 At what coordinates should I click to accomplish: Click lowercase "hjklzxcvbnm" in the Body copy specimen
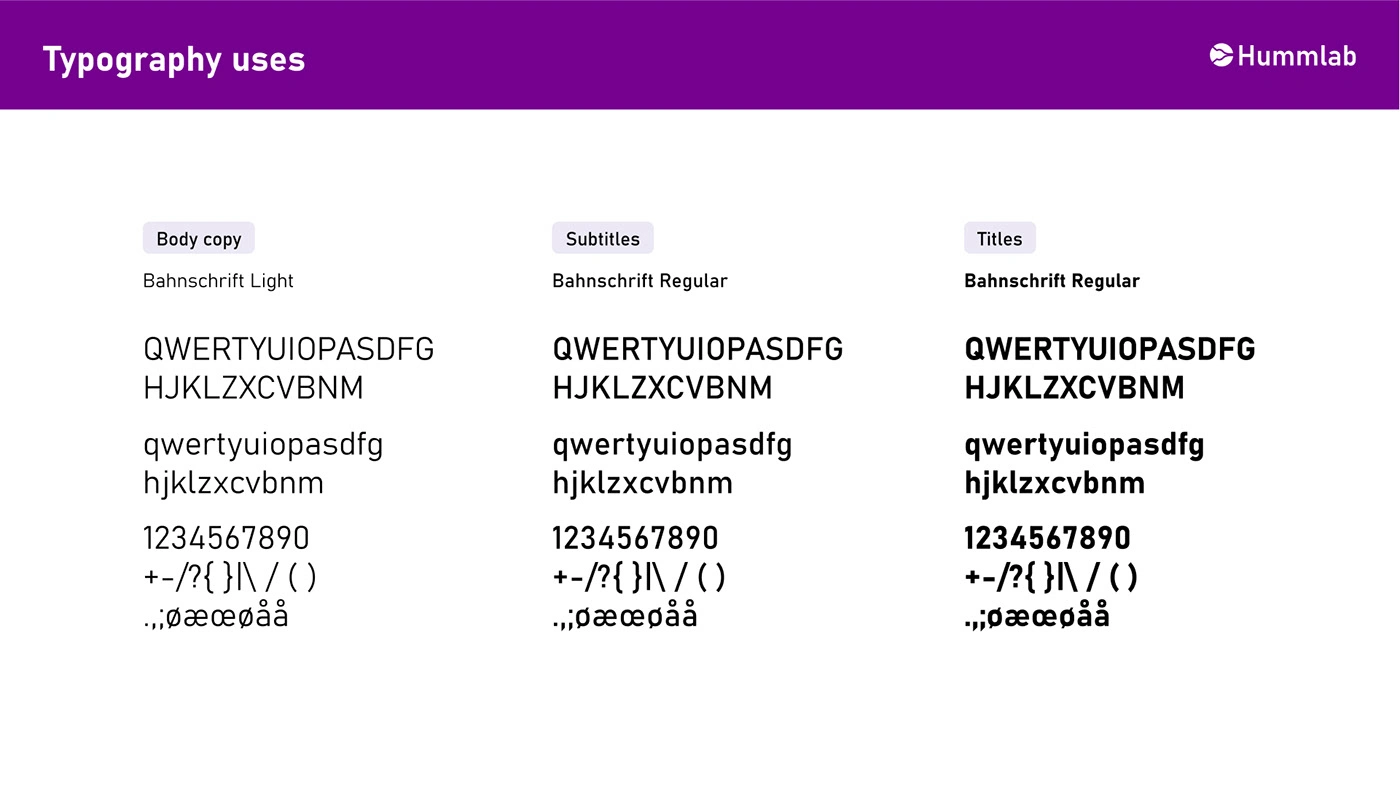234,484
